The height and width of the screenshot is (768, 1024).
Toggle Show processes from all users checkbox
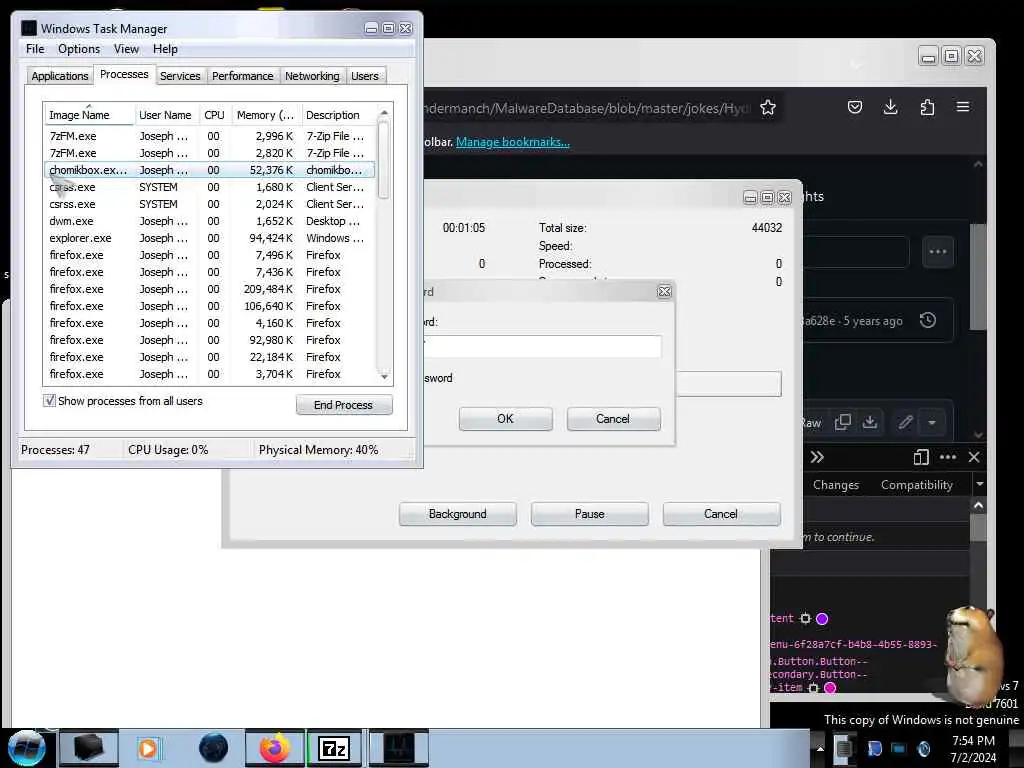point(50,400)
